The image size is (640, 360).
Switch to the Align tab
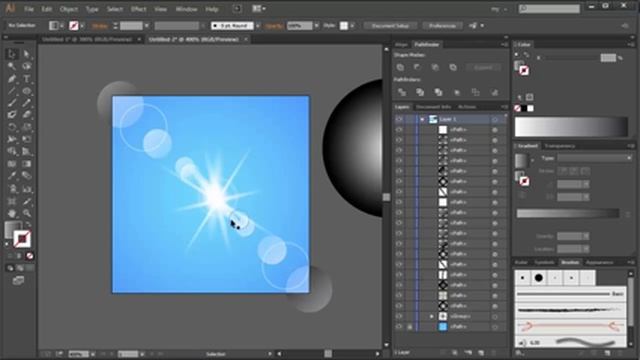401,44
